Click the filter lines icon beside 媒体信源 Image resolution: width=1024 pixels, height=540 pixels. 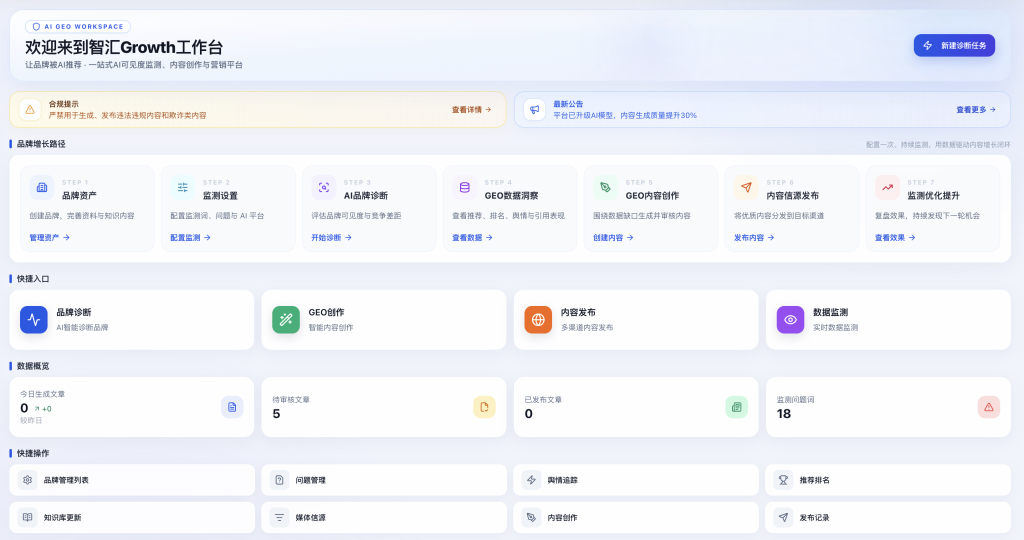pyautogui.click(x=280, y=517)
